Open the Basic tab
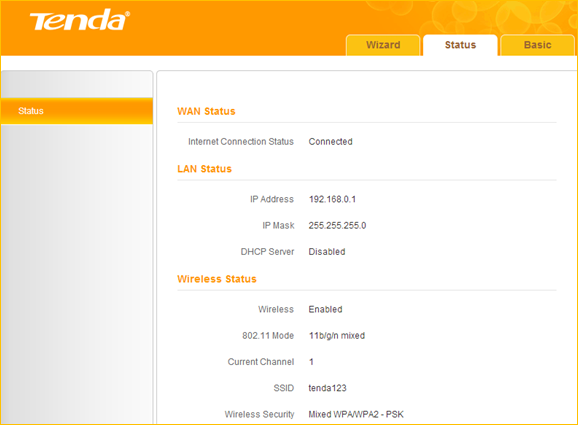This screenshot has width=578, height=425. (537, 45)
